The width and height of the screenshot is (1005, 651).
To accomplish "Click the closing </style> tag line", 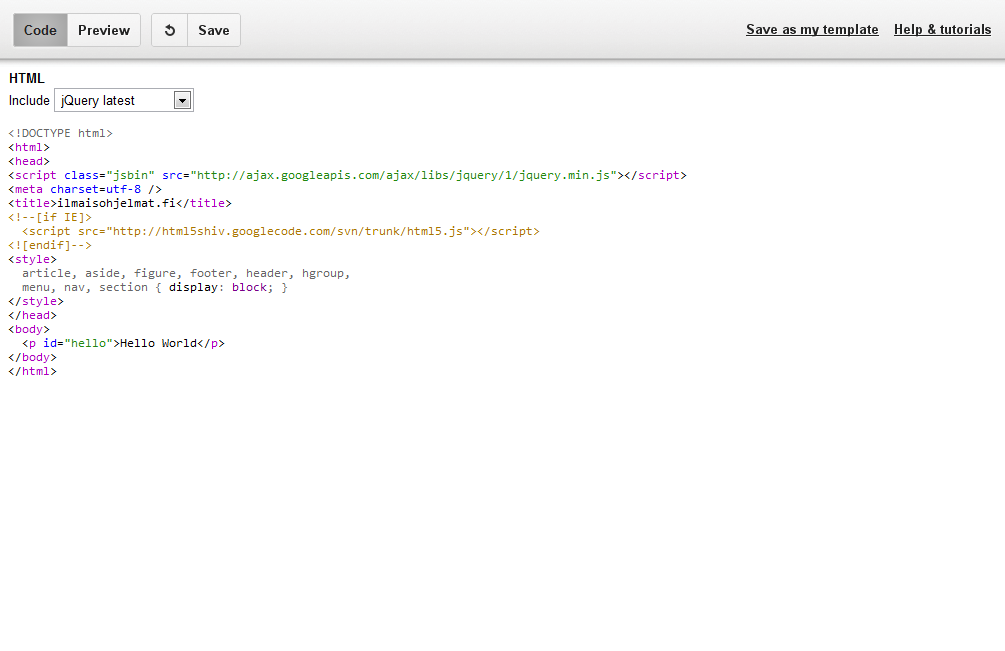I will point(36,301).
